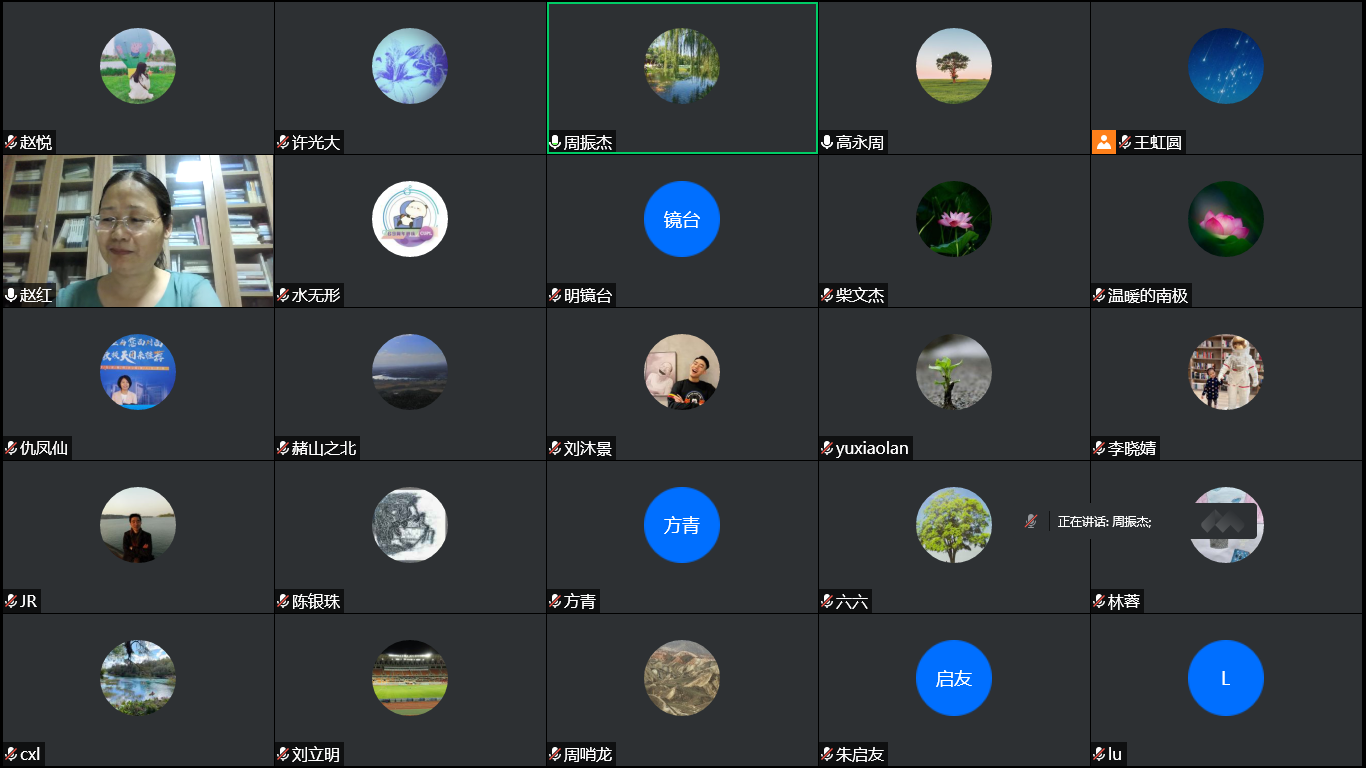Click the mic icon in the floating speaking bar
This screenshot has width=1366, height=768.
[x=1031, y=521]
